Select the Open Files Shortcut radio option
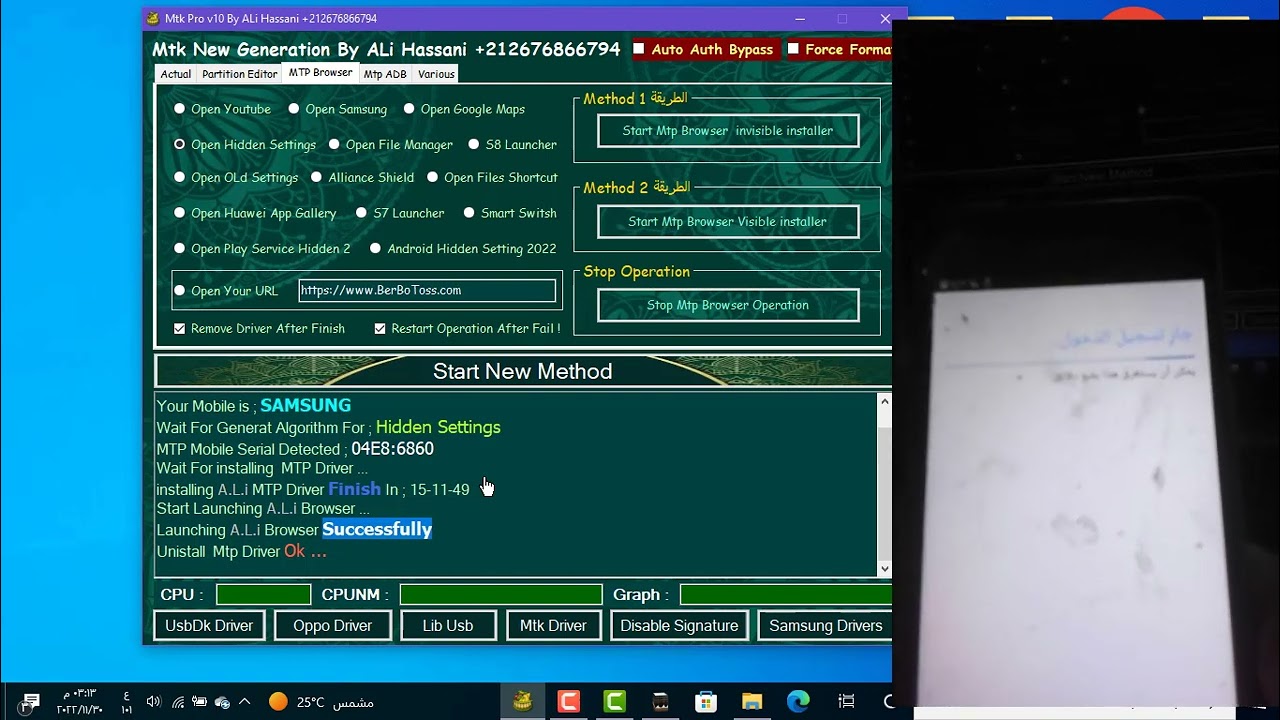Screen dimensions: 1280x720 (x=433, y=177)
